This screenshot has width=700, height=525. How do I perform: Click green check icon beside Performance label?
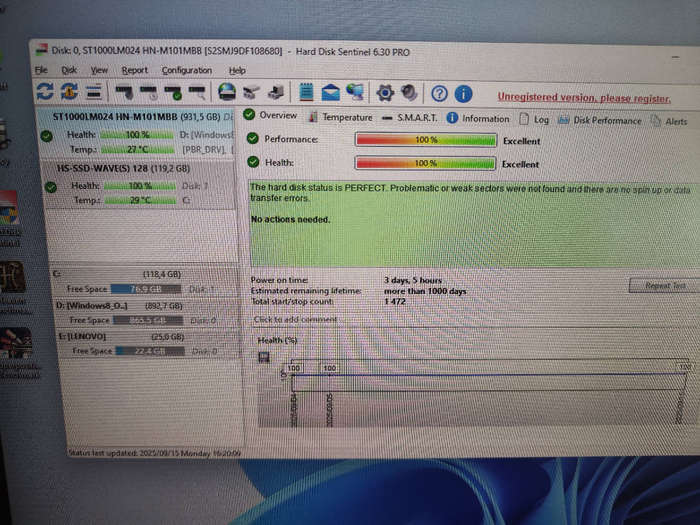253,138
